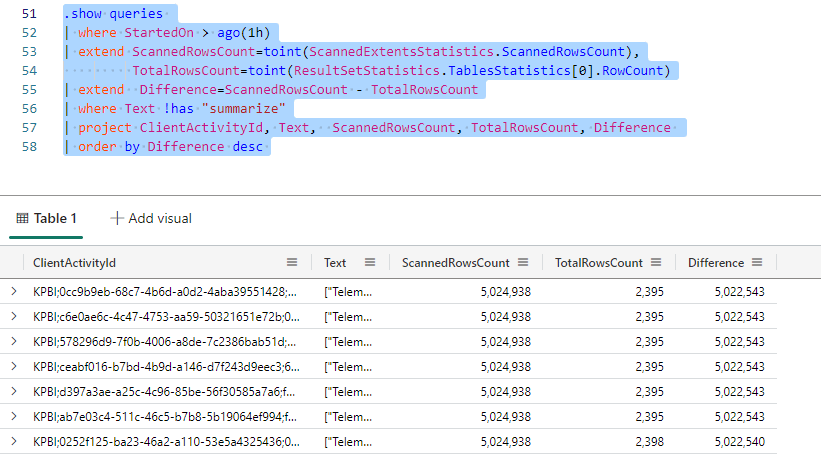Click the Text cell in first row

pyautogui.click(x=348, y=292)
